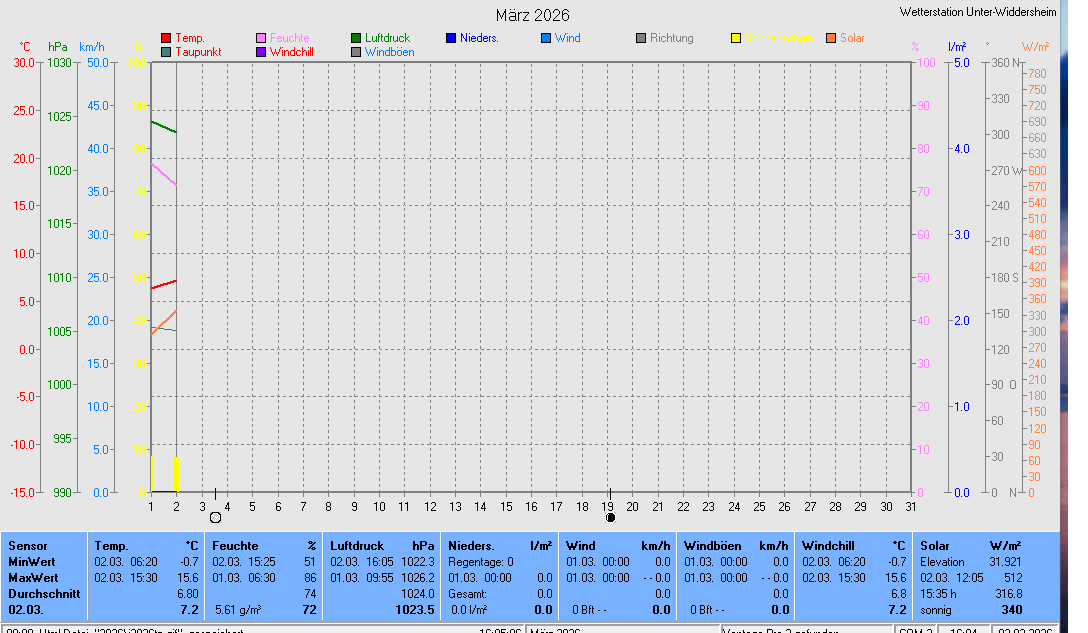Click the Luftdruck column header in table
1088x633 pixels.
(356, 546)
